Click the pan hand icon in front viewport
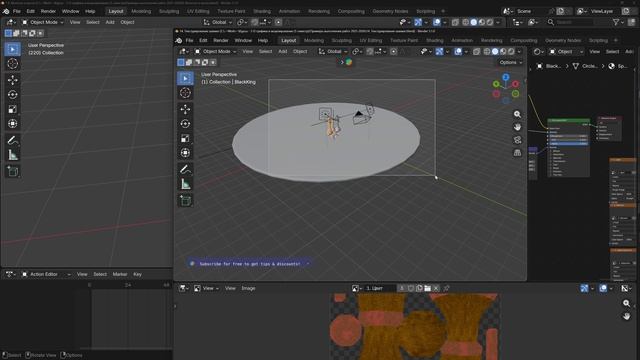The image size is (640, 360). (x=517, y=127)
